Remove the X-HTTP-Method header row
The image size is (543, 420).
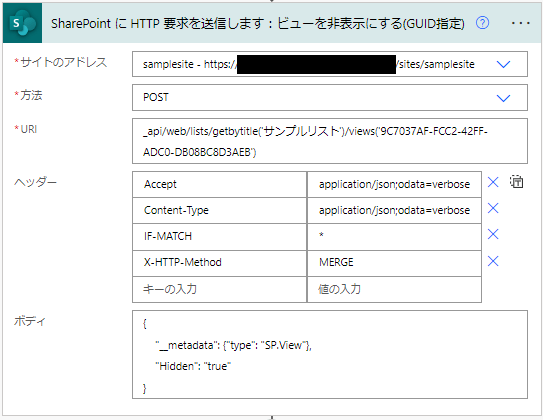[493, 261]
